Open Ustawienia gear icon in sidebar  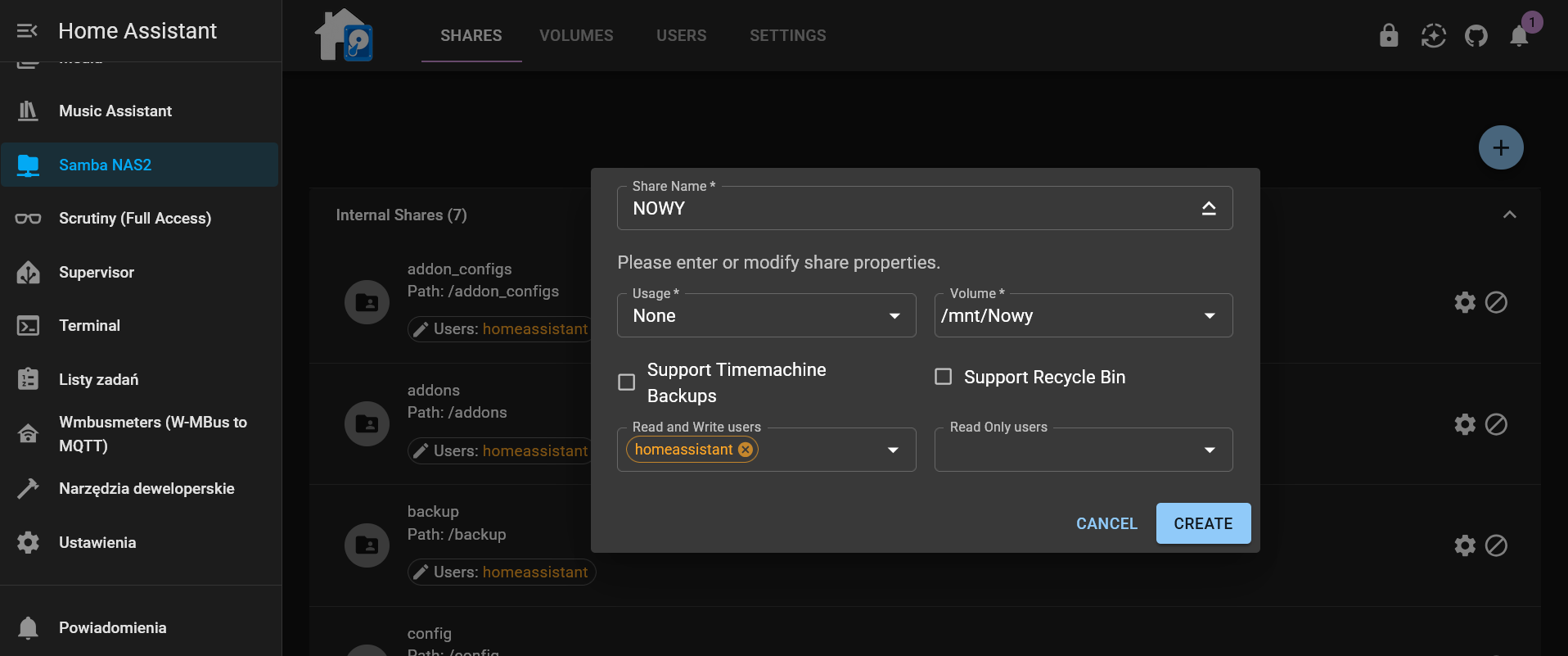[x=28, y=542]
